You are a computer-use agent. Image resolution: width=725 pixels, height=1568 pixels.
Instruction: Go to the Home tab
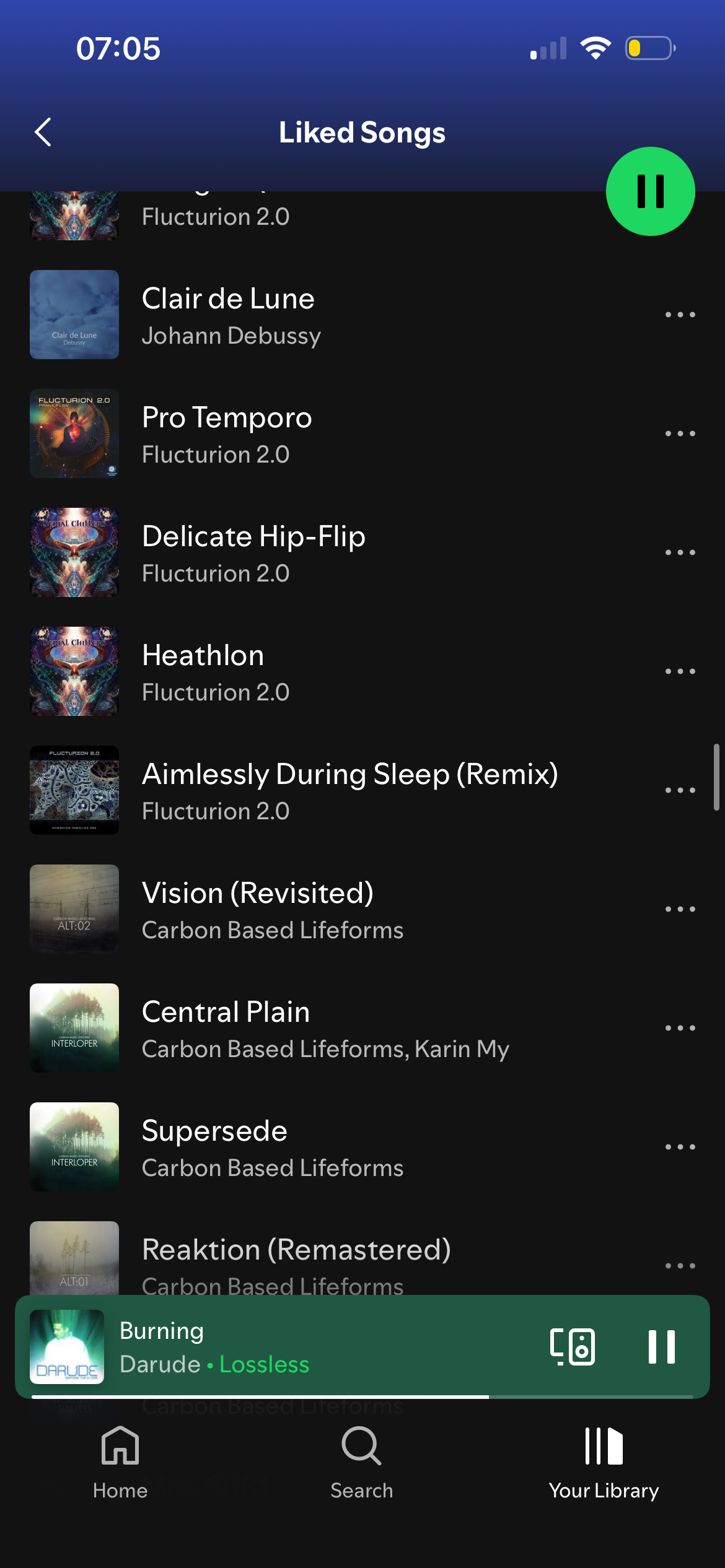coord(120,1463)
